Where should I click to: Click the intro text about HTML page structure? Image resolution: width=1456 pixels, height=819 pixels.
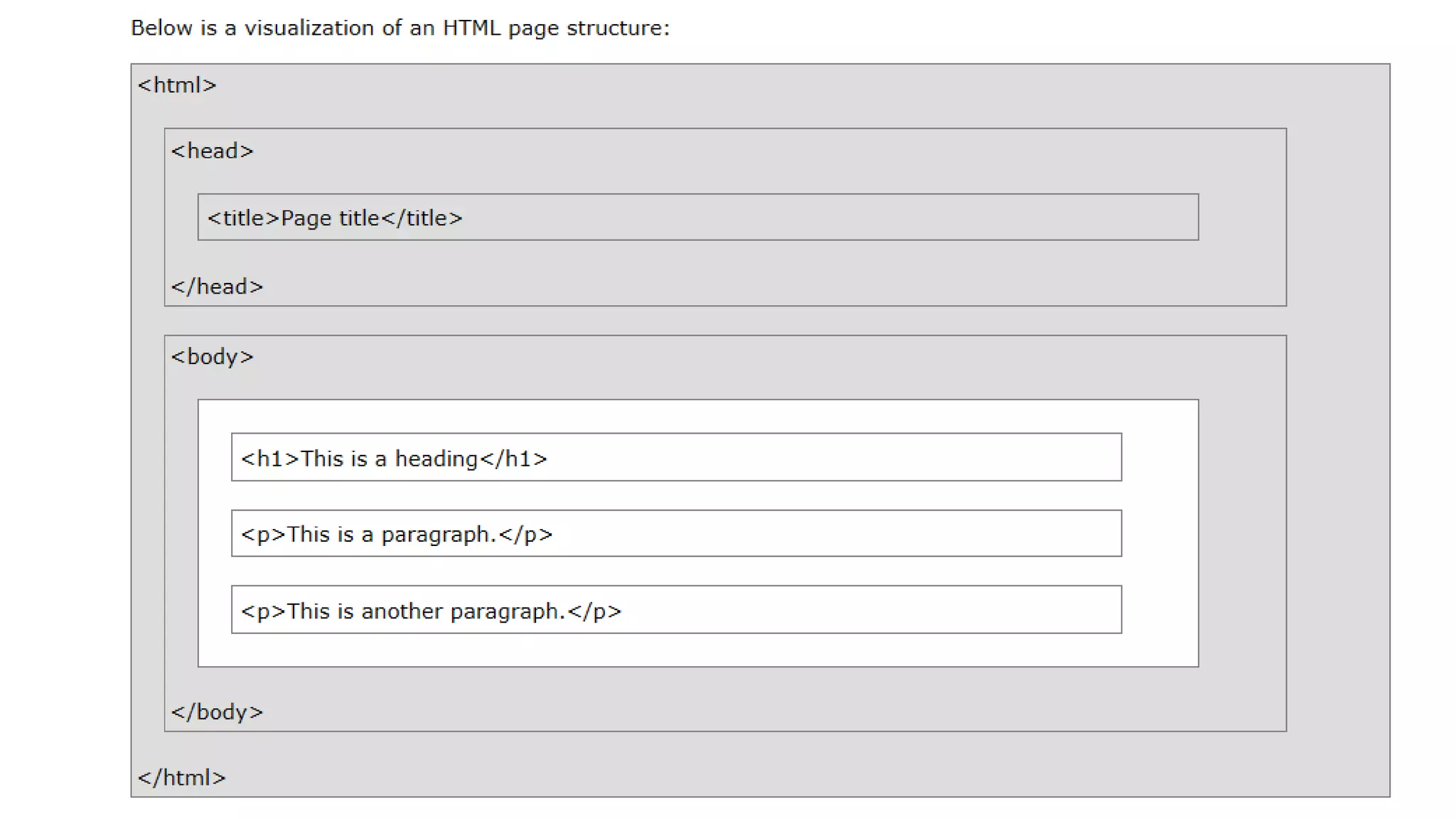[x=400, y=28]
